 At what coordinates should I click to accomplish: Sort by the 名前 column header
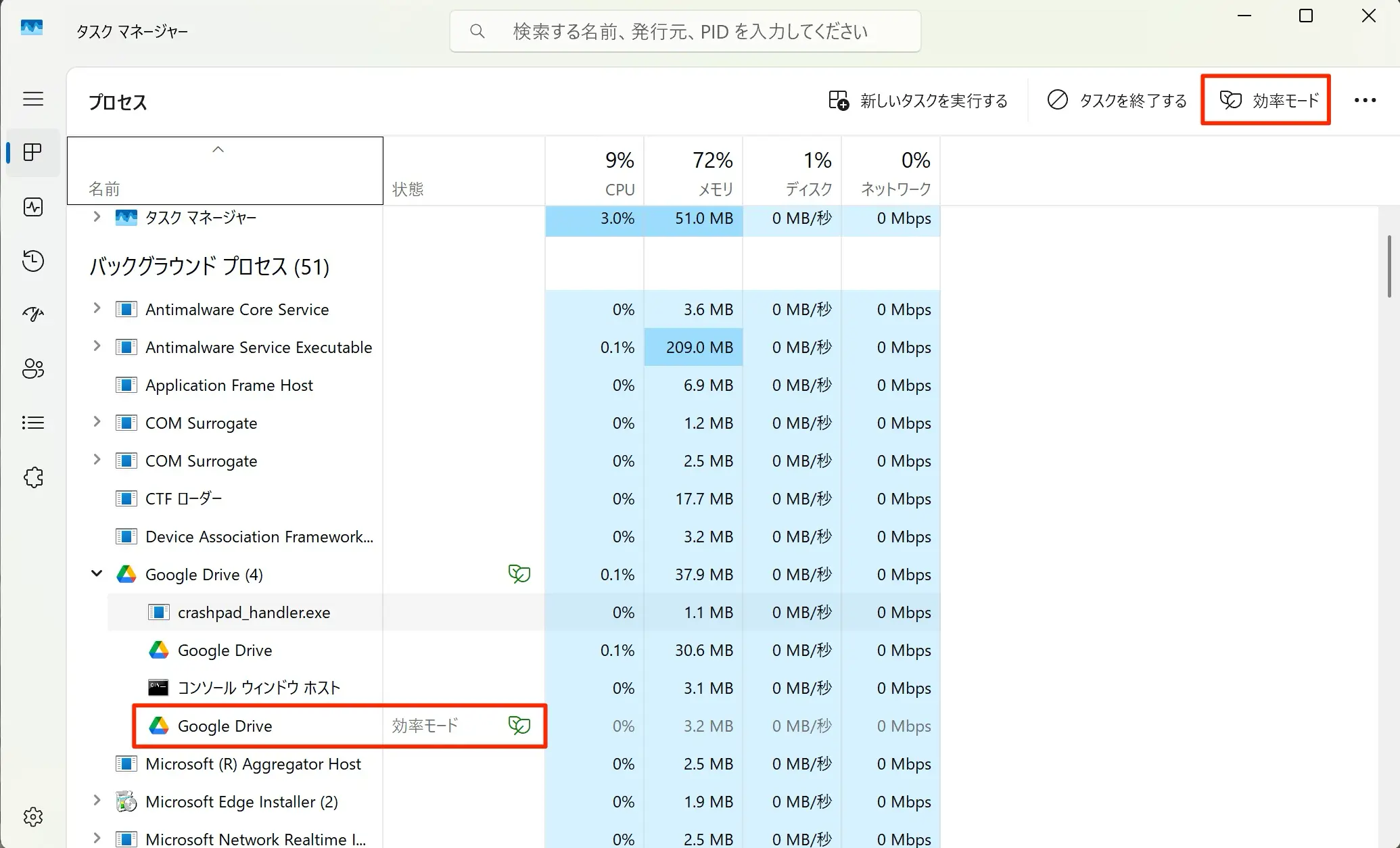tap(225, 170)
